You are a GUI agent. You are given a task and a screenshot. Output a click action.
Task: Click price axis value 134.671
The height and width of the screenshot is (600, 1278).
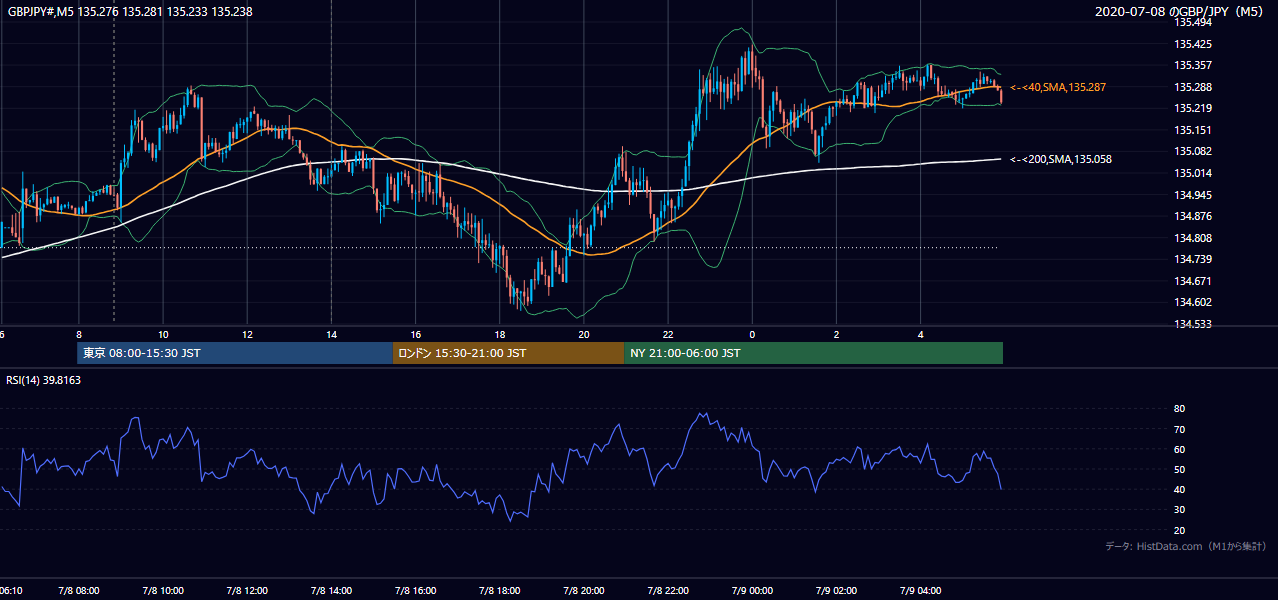[x=1193, y=281]
